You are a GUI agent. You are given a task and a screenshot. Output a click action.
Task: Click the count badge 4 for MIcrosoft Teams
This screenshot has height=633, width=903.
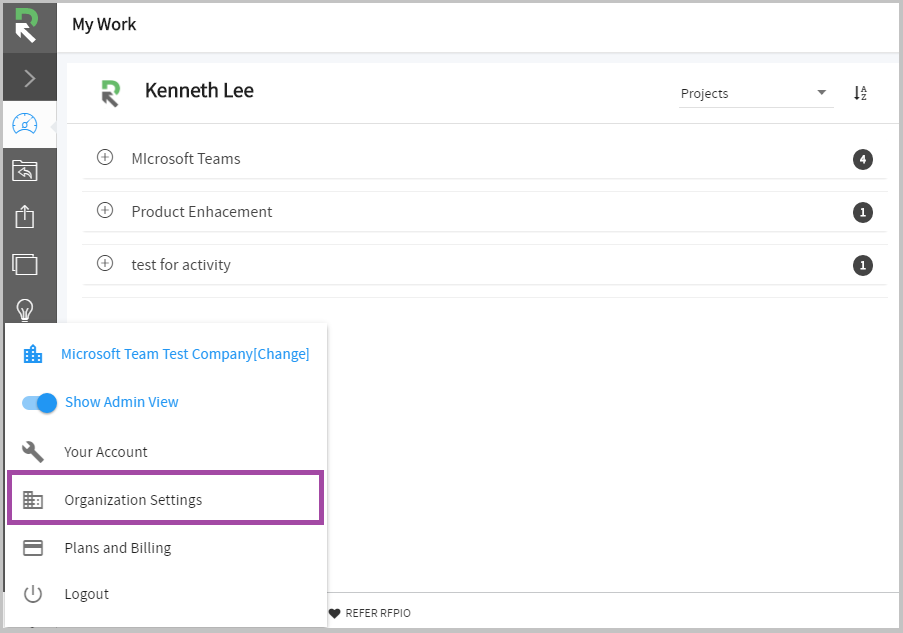tap(863, 160)
